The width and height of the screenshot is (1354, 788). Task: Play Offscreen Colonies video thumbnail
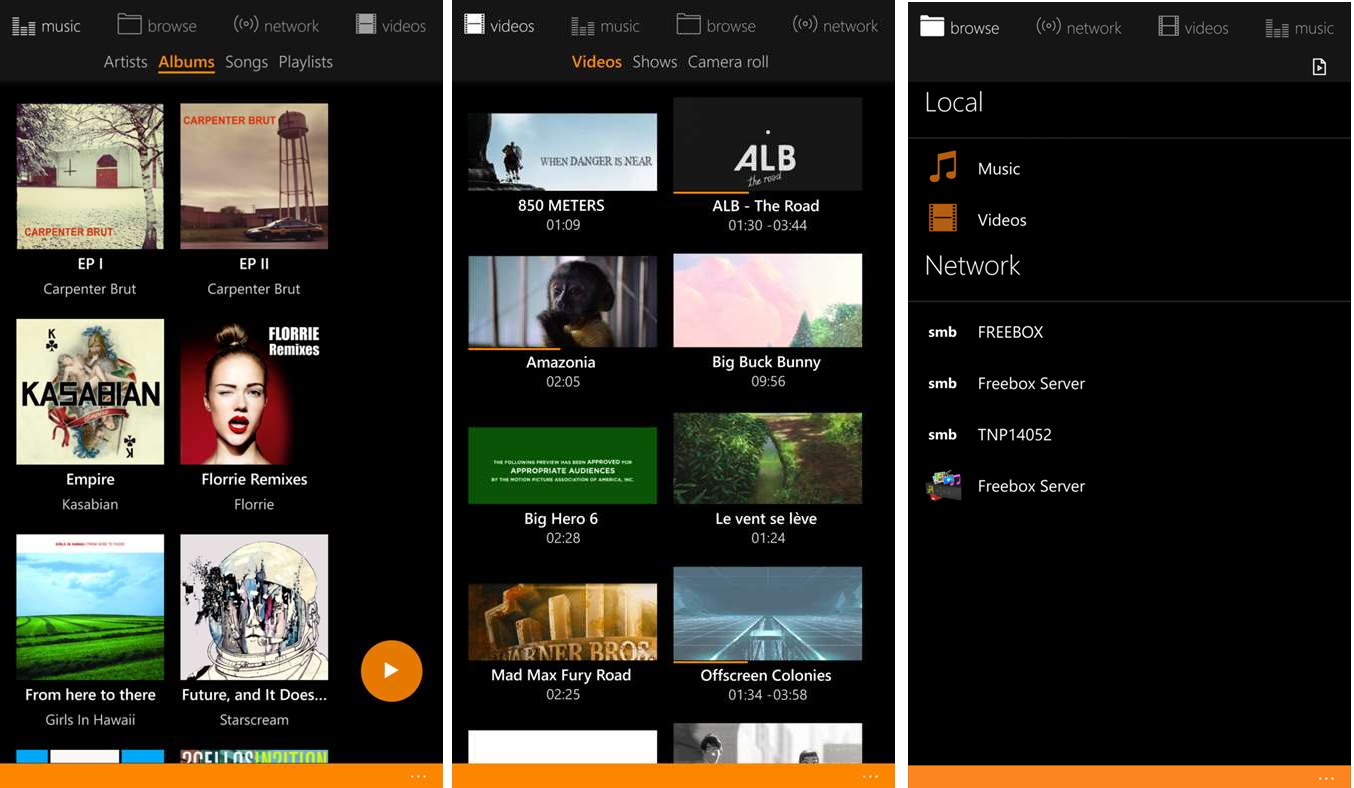(768, 614)
